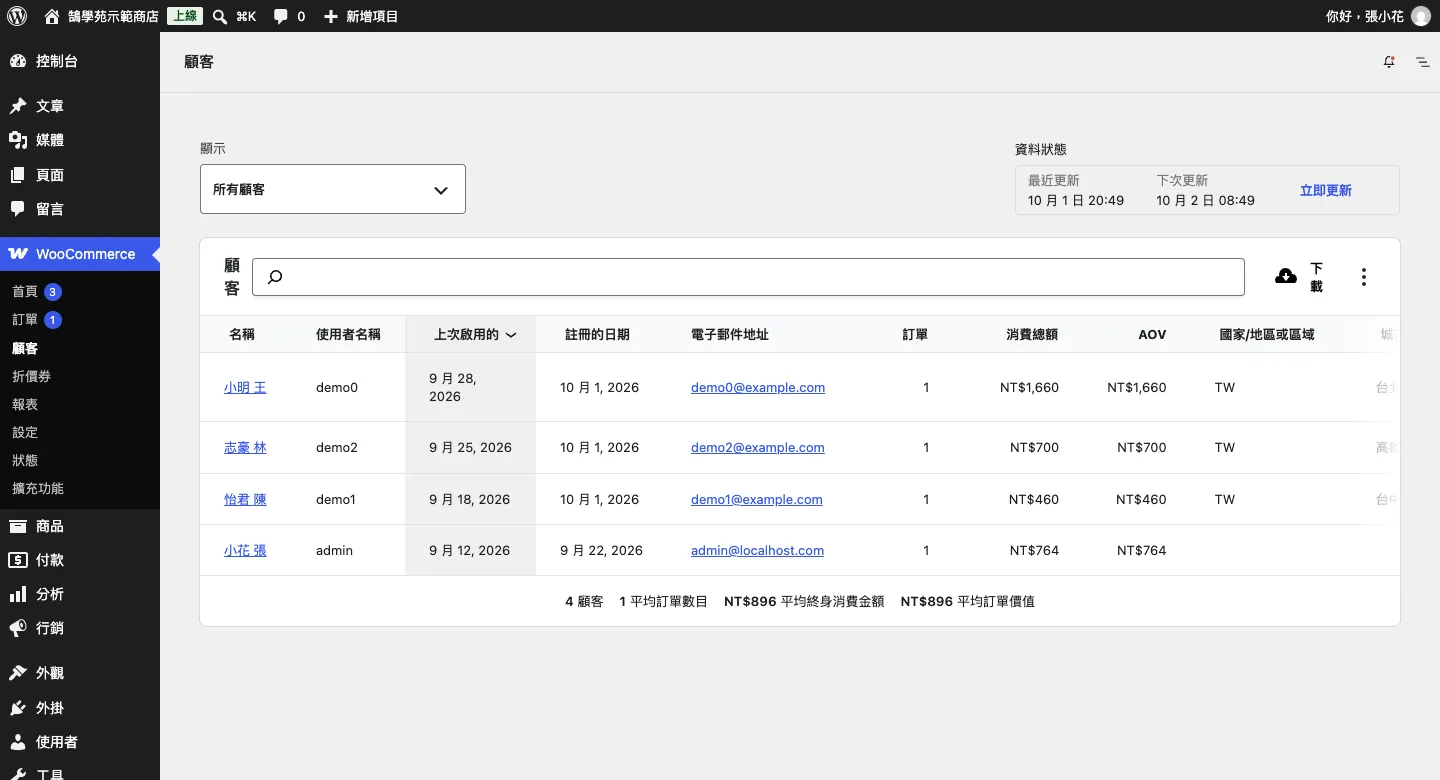Open 頁面 pages menu

[80, 175]
